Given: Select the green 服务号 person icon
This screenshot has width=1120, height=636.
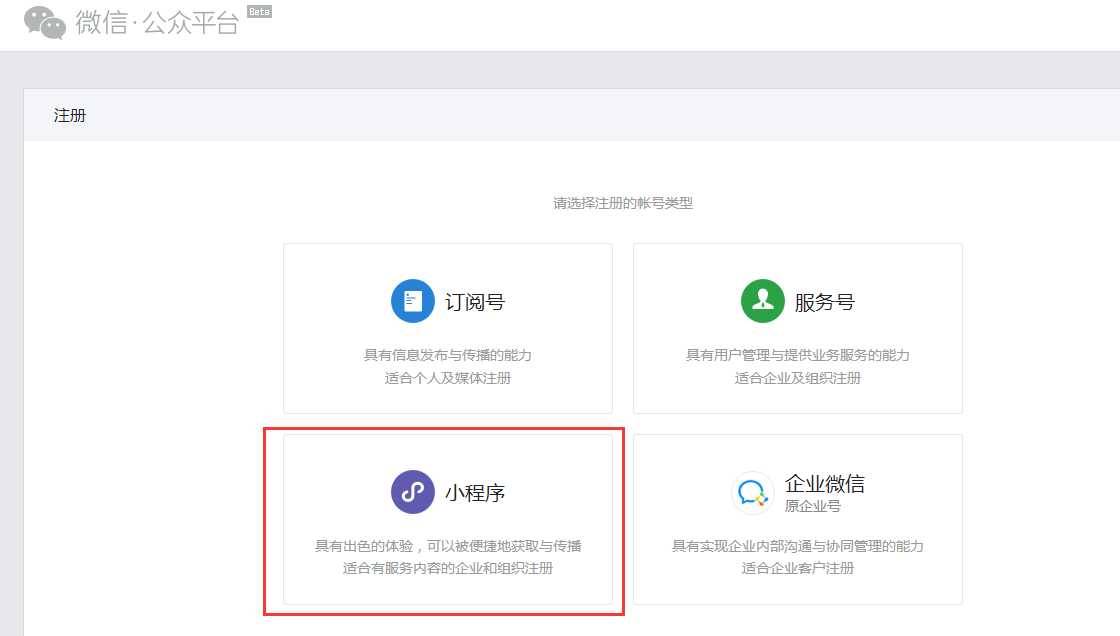Looking at the screenshot, I should click(x=763, y=301).
